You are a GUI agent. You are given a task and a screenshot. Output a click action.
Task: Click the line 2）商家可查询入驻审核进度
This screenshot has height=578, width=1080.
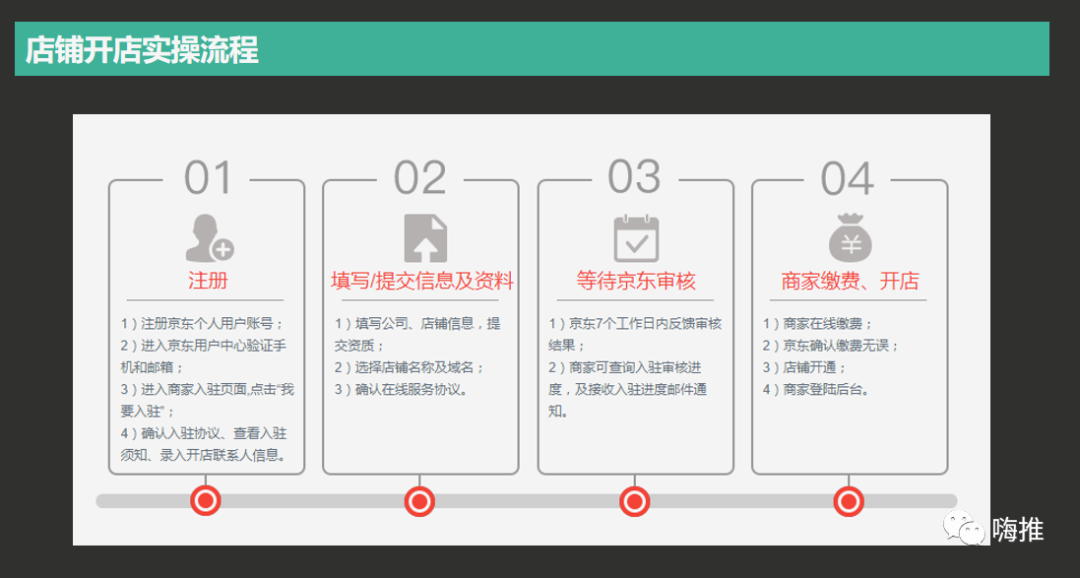pyautogui.click(x=628, y=389)
